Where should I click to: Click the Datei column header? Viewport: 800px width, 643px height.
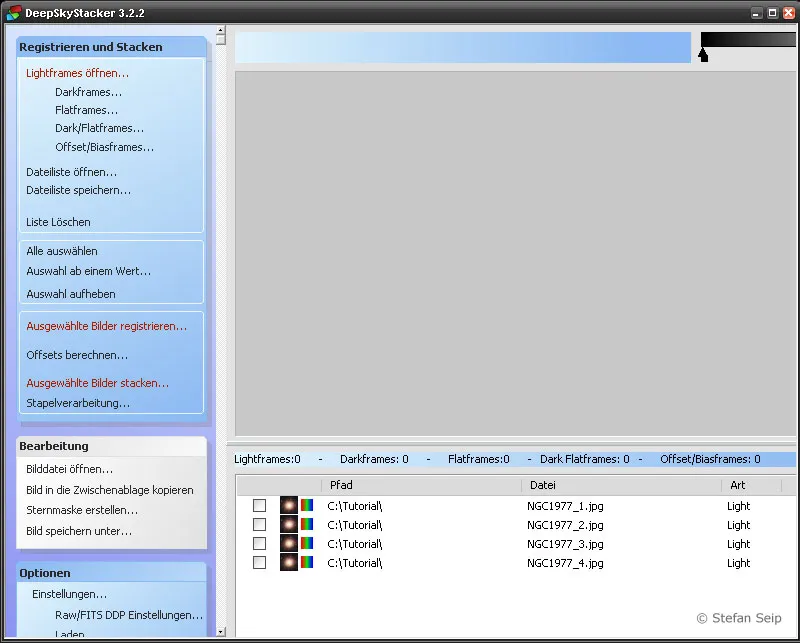(x=621, y=485)
